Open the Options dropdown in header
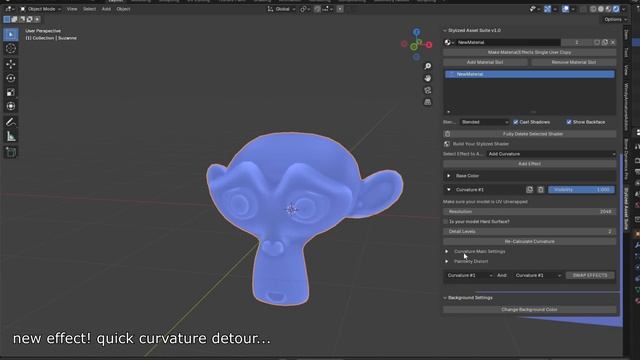 615,19
